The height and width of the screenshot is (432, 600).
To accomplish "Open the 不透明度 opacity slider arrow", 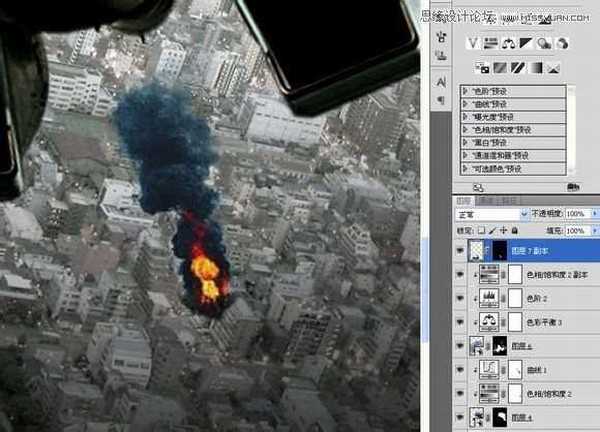I will point(595,214).
